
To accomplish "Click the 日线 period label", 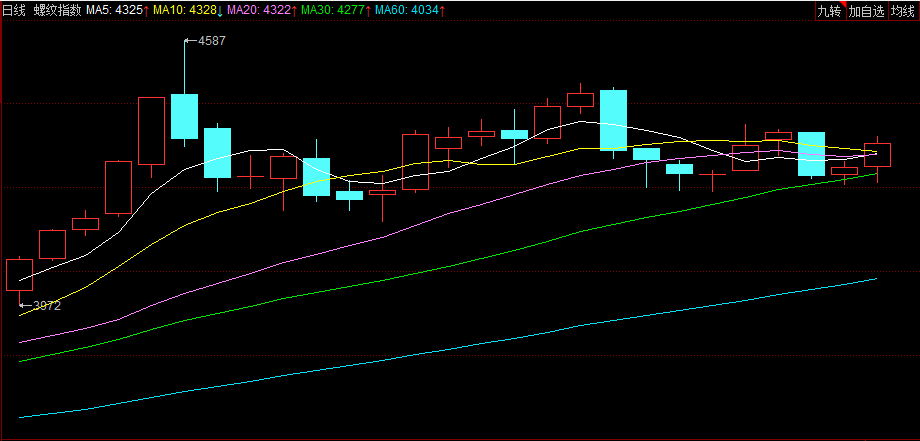I will (15, 11).
